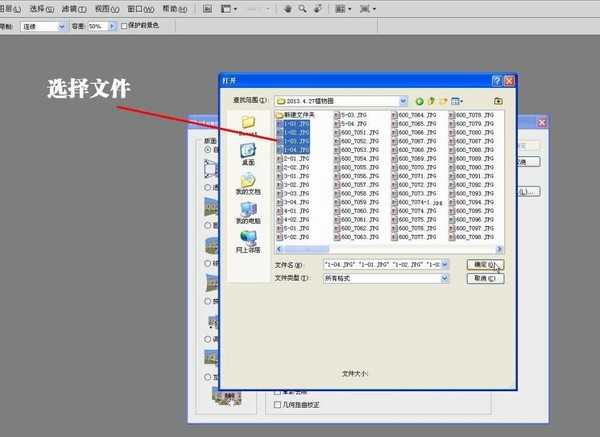Open 网上邻居 in the places bar
Image resolution: width=600 pixels, height=437 pixels.
(x=247, y=241)
